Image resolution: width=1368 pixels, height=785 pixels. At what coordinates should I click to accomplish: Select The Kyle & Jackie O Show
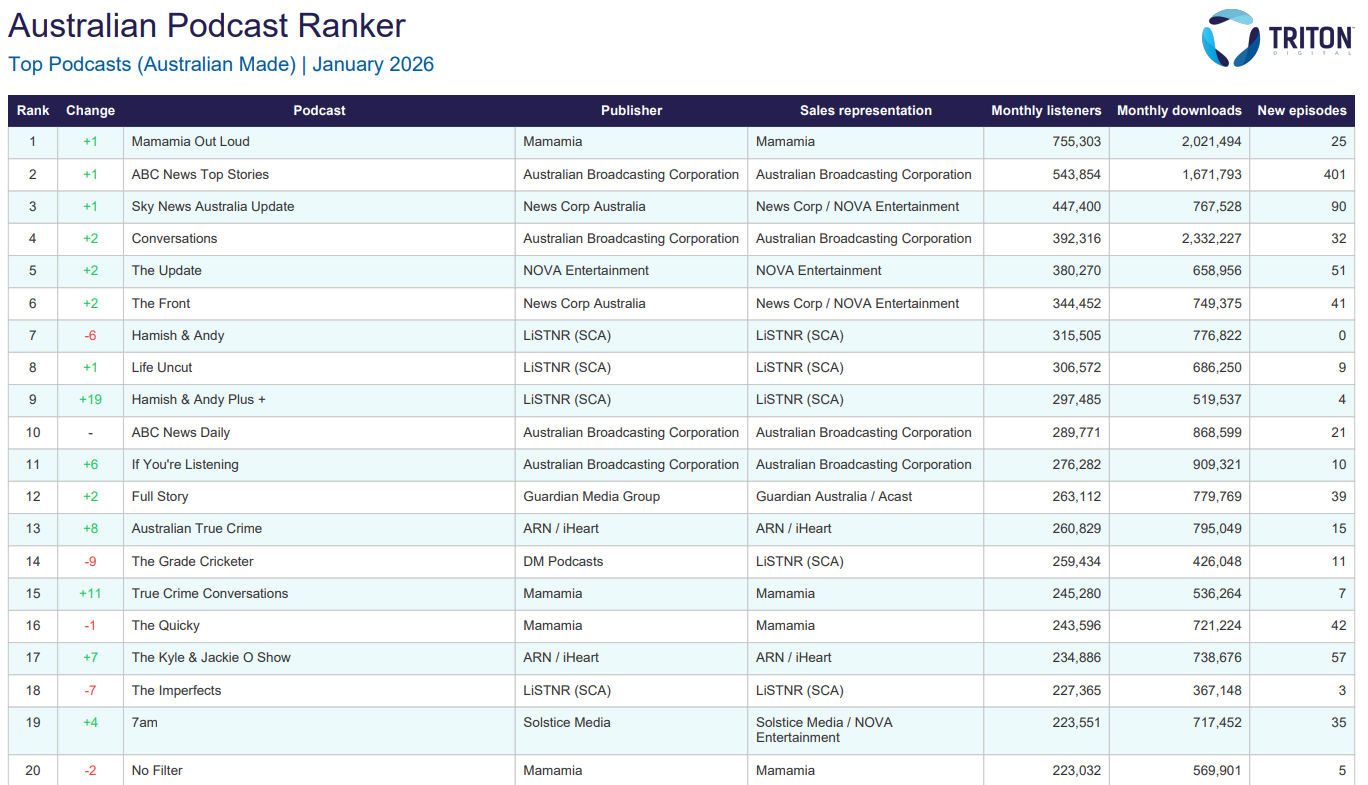click(211, 657)
